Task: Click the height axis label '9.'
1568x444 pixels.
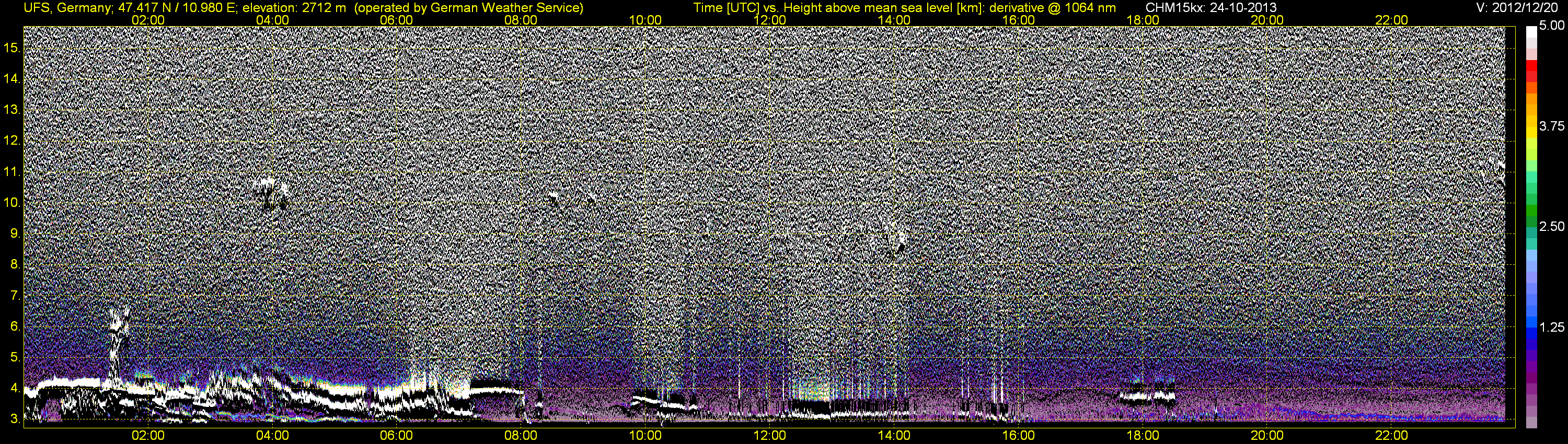Action: [15, 233]
